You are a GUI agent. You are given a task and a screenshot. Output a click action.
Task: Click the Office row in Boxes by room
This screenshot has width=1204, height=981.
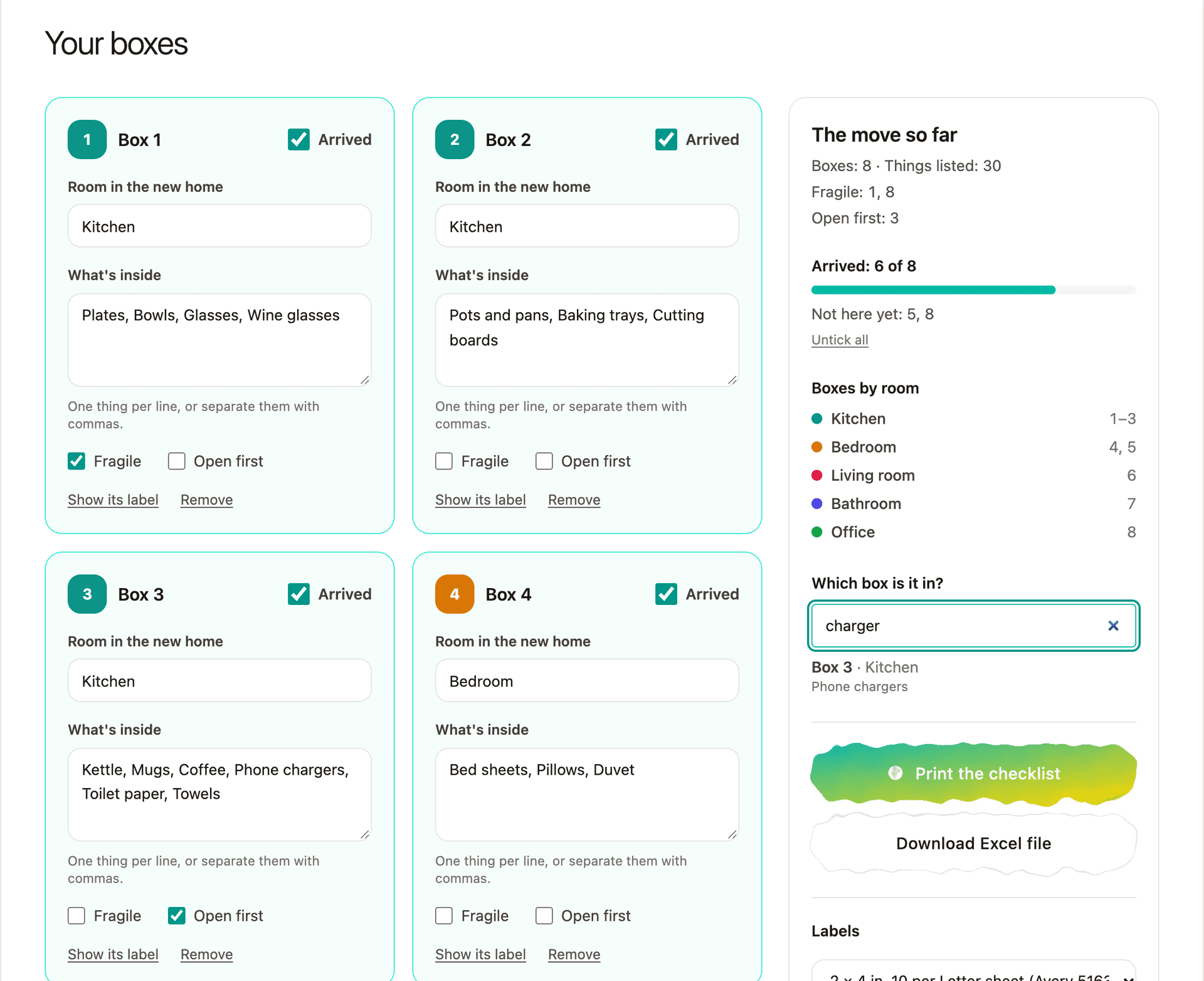point(973,532)
